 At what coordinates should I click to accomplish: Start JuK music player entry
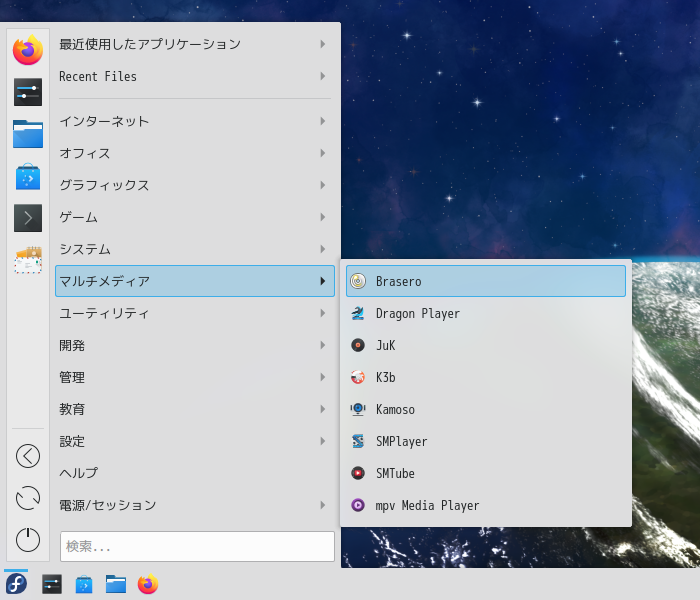(x=486, y=345)
